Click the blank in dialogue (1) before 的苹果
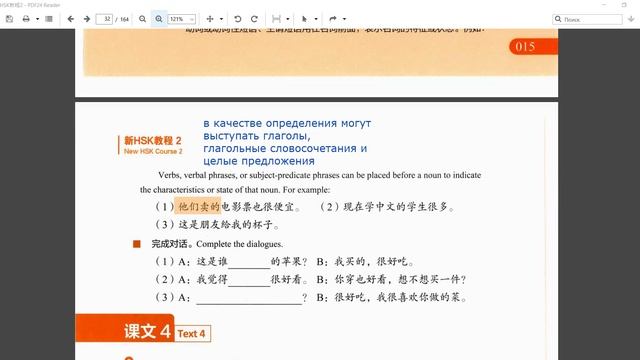This screenshot has height=360, width=640. (249, 262)
